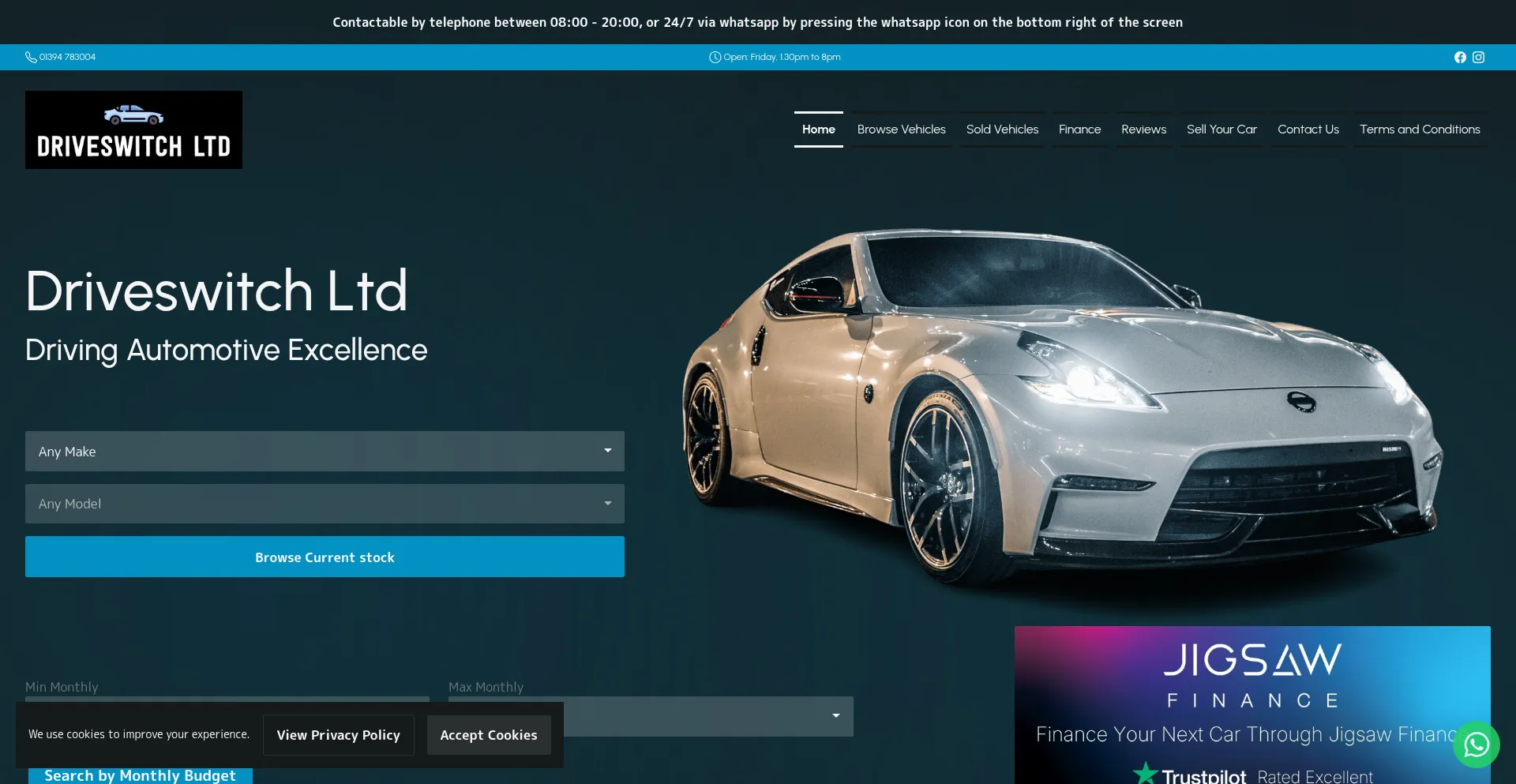Start a WhatsApp chat via green icon
This screenshot has height=784, width=1516.
1476,745
